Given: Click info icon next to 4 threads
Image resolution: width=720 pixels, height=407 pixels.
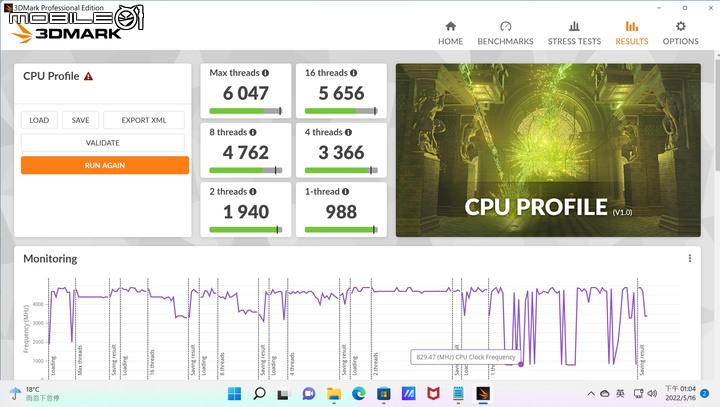Looking at the screenshot, I should tap(348, 132).
